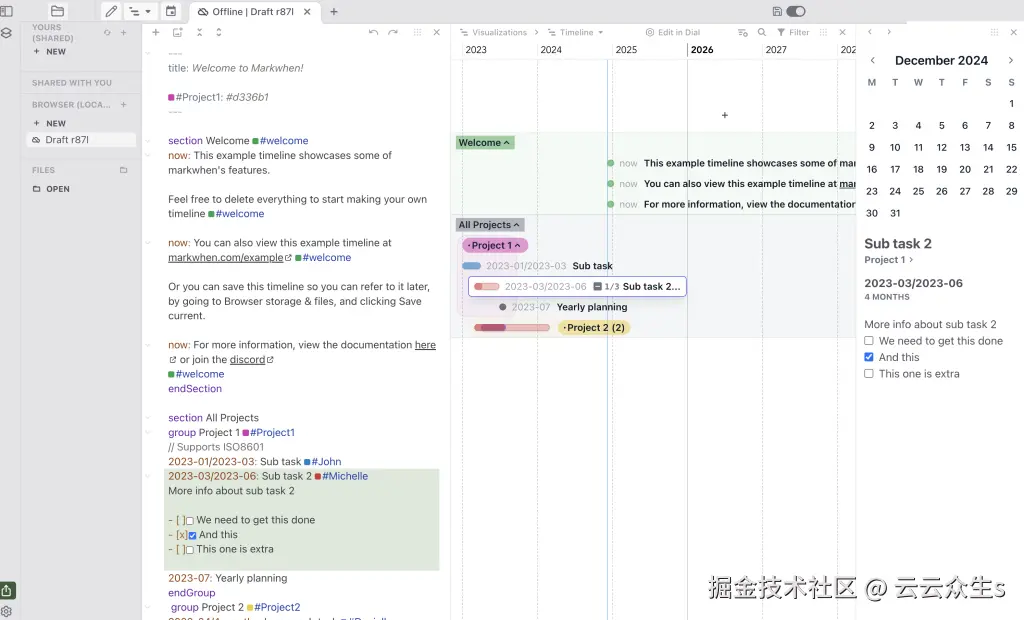This screenshot has width=1024, height=620.
Task: Open the file browser folder icon
Action: coord(57,11)
